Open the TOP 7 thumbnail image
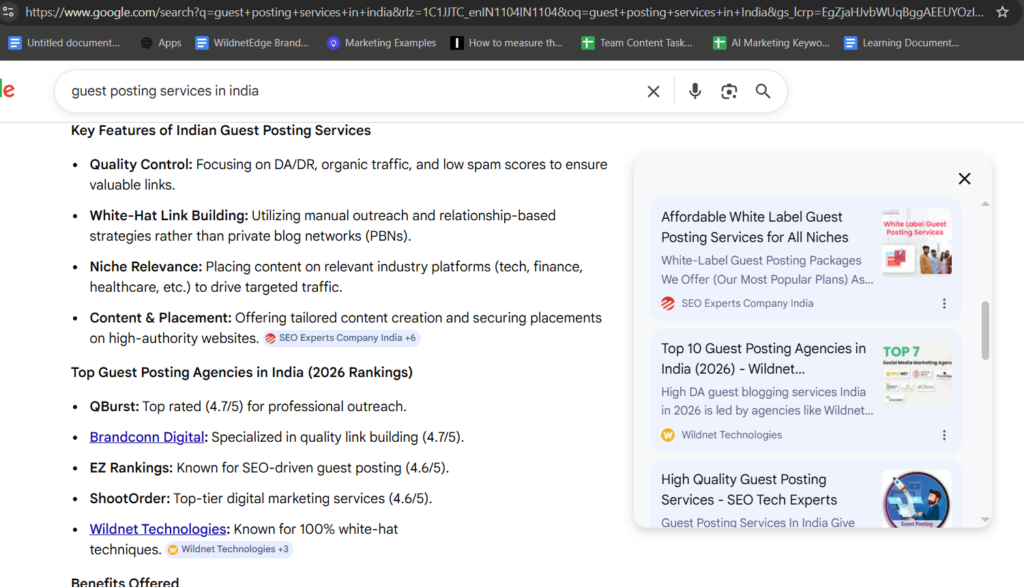Viewport: 1024px width, 587px height. (x=917, y=373)
